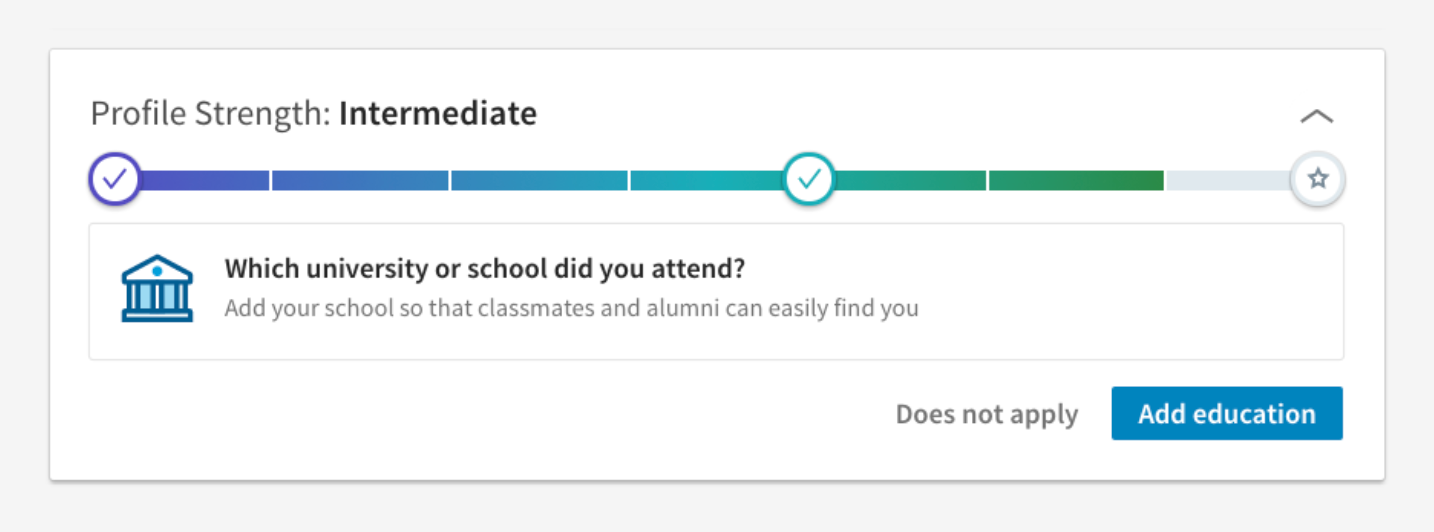The height and width of the screenshot is (532, 1434).
Task: Click the dark green progress bar segment
Action: [x=1076, y=181]
